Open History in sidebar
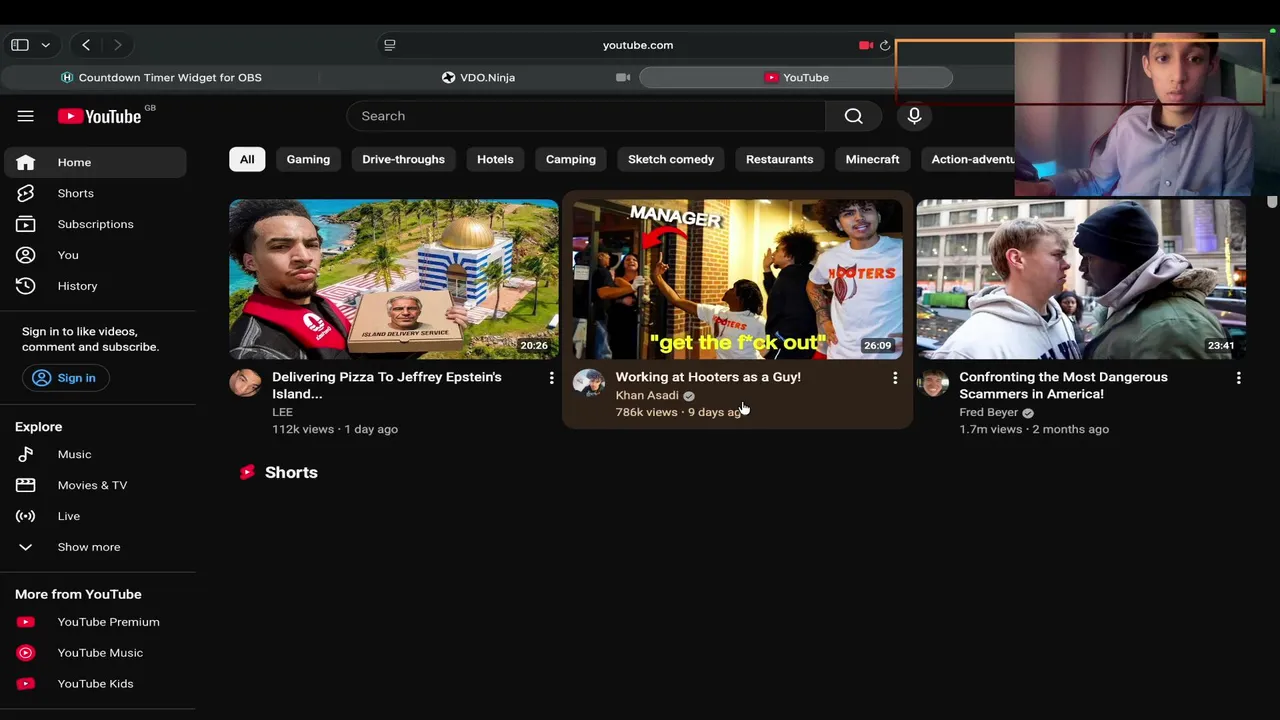The image size is (1280, 720). click(96, 286)
